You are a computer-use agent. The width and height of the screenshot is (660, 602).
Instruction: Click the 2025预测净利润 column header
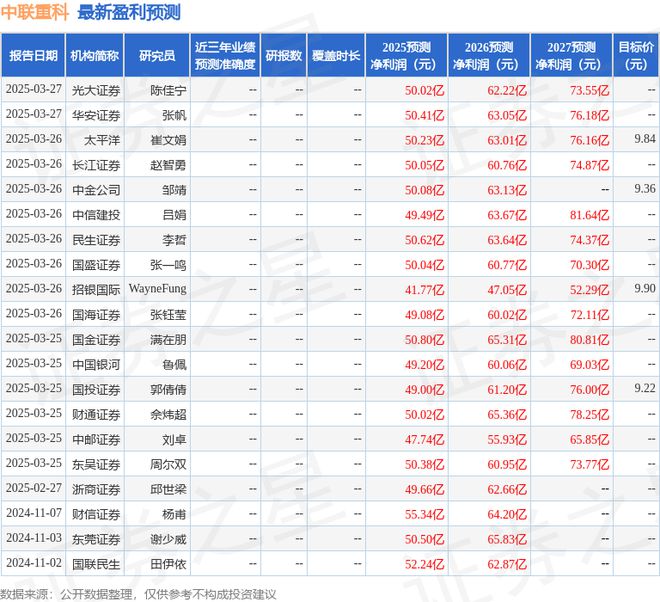pos(406,56)
